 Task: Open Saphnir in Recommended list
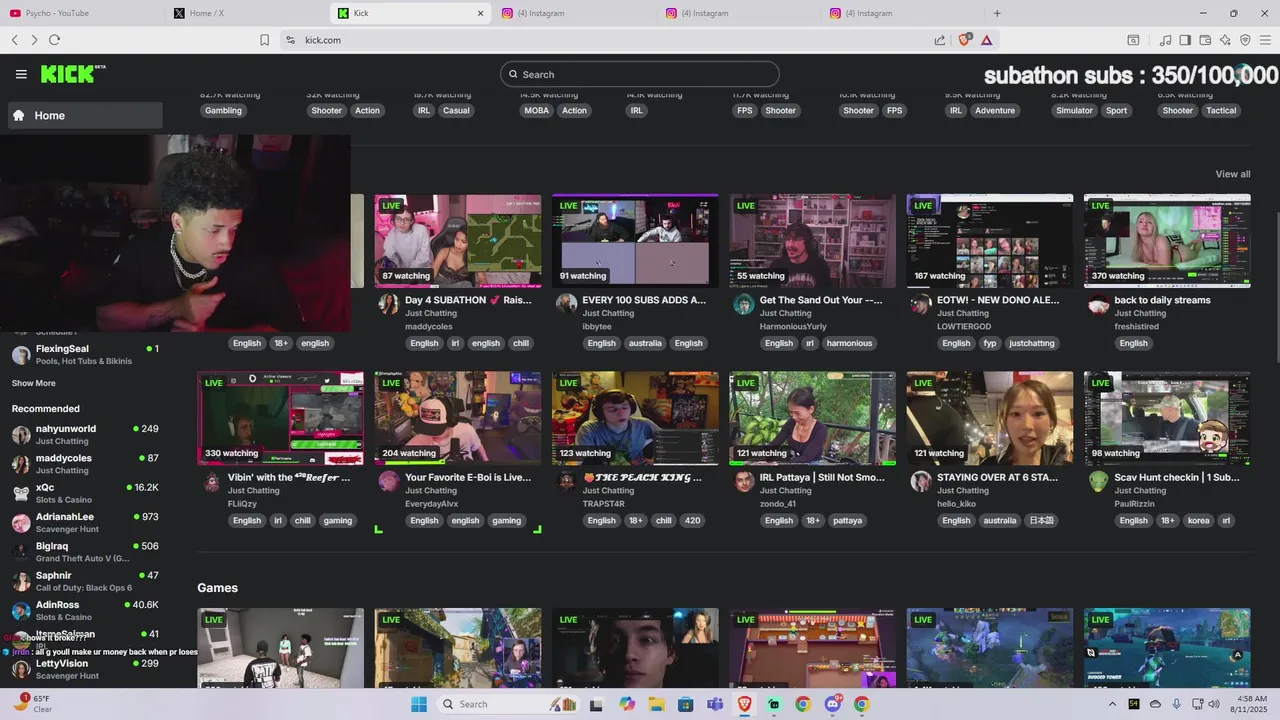(85, 581)
